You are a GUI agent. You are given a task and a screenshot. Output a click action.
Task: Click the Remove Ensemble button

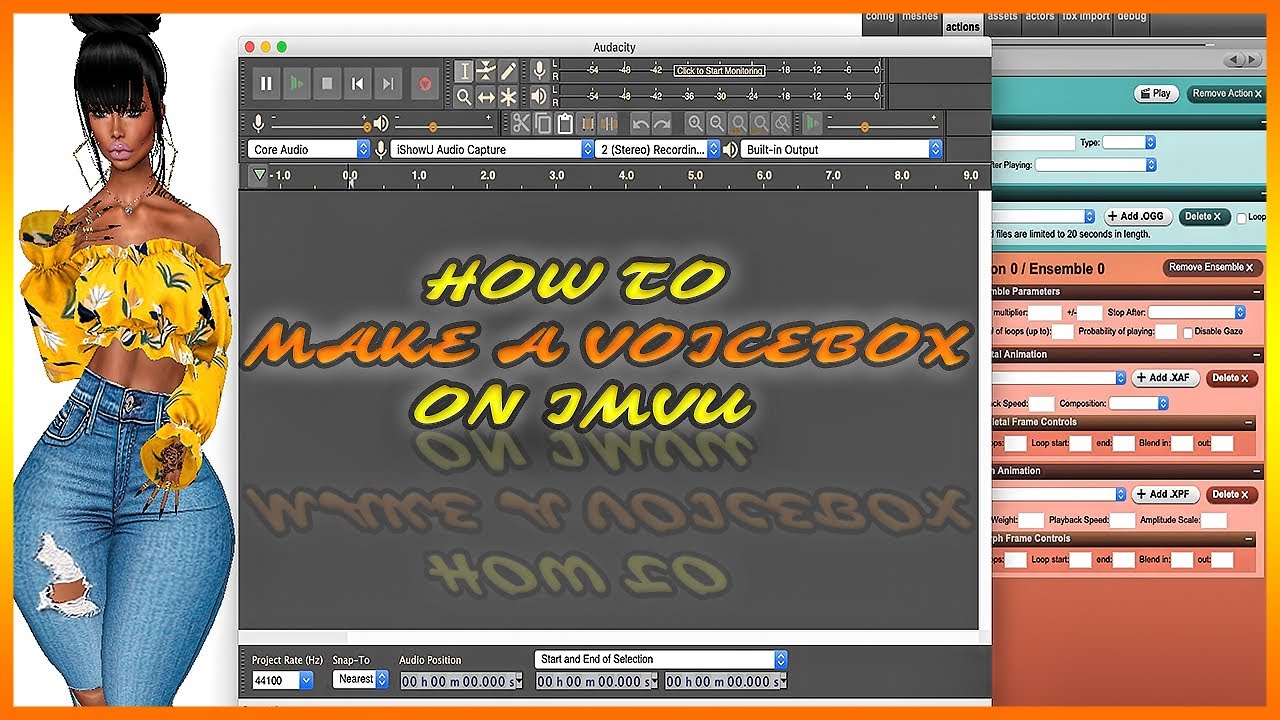click(1213, 268)
